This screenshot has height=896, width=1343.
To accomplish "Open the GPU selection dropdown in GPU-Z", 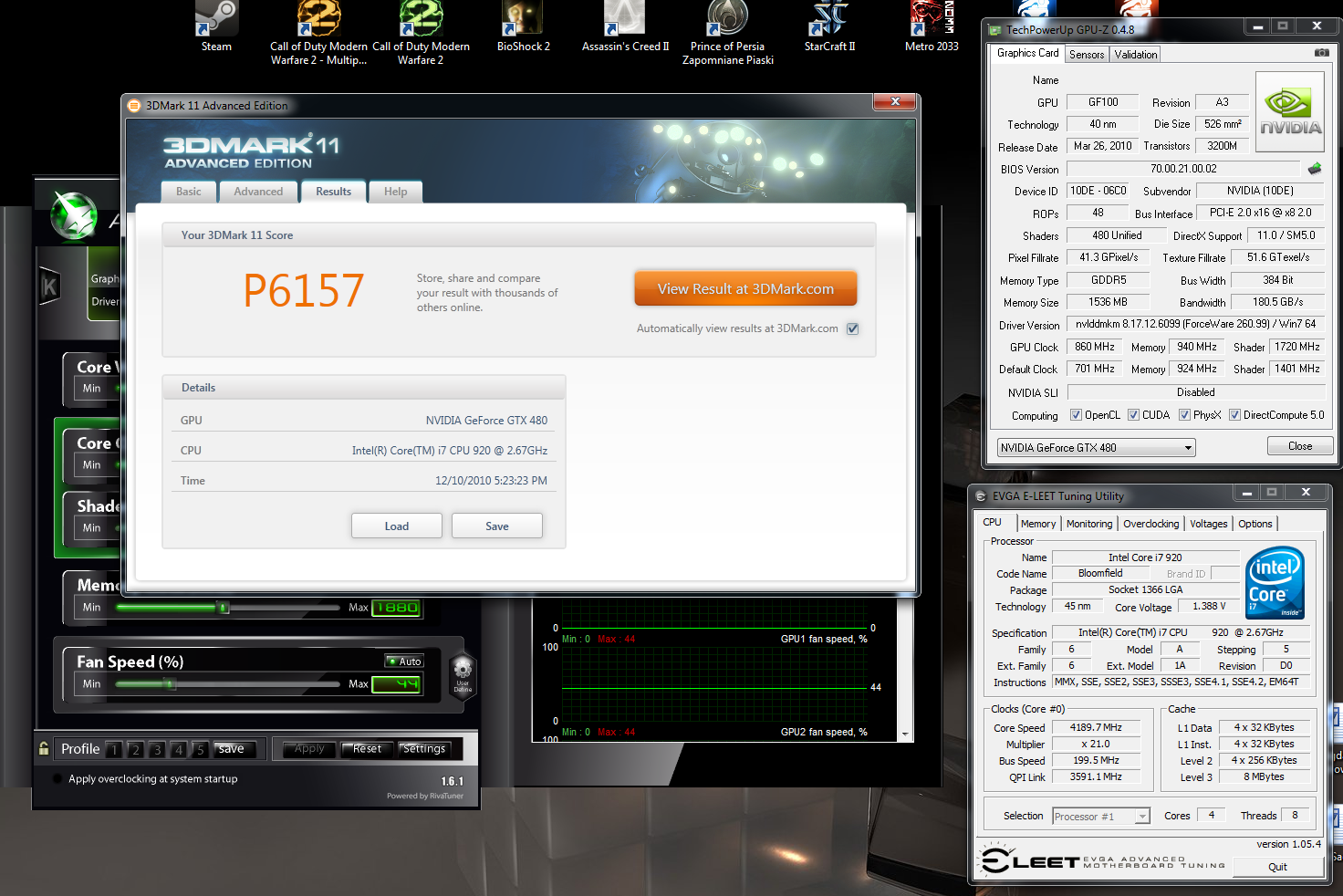I will 1097,448.
